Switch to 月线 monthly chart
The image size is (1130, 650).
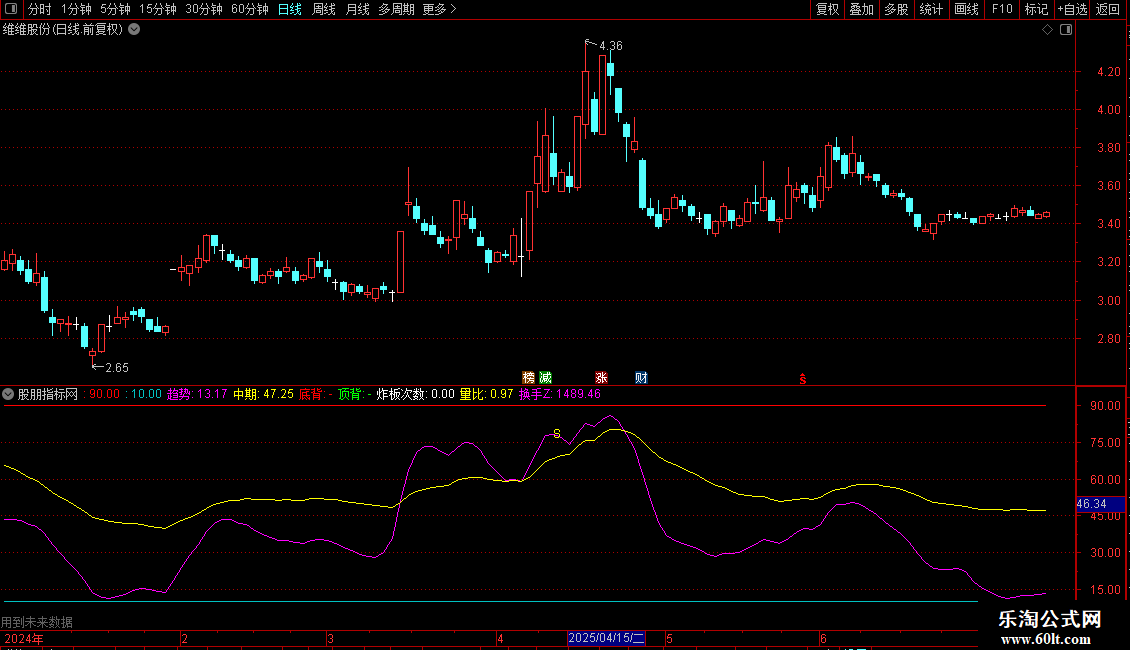(357, 9)
